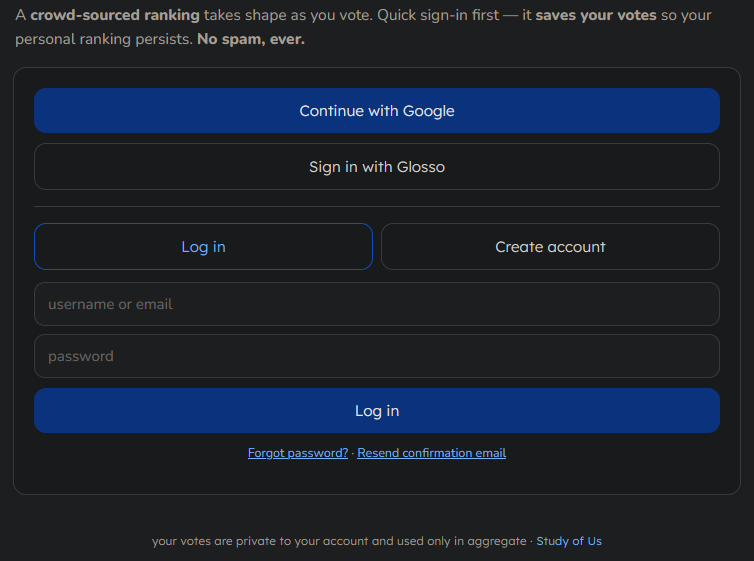Switch to the Create account tab
Screen dimensions: 754x561
point(550,247)
